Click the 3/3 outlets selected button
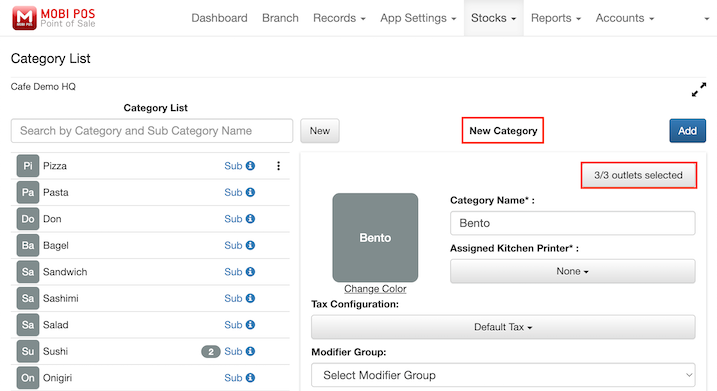This screenshot has height=391, width=717. (x=638, y=175)
